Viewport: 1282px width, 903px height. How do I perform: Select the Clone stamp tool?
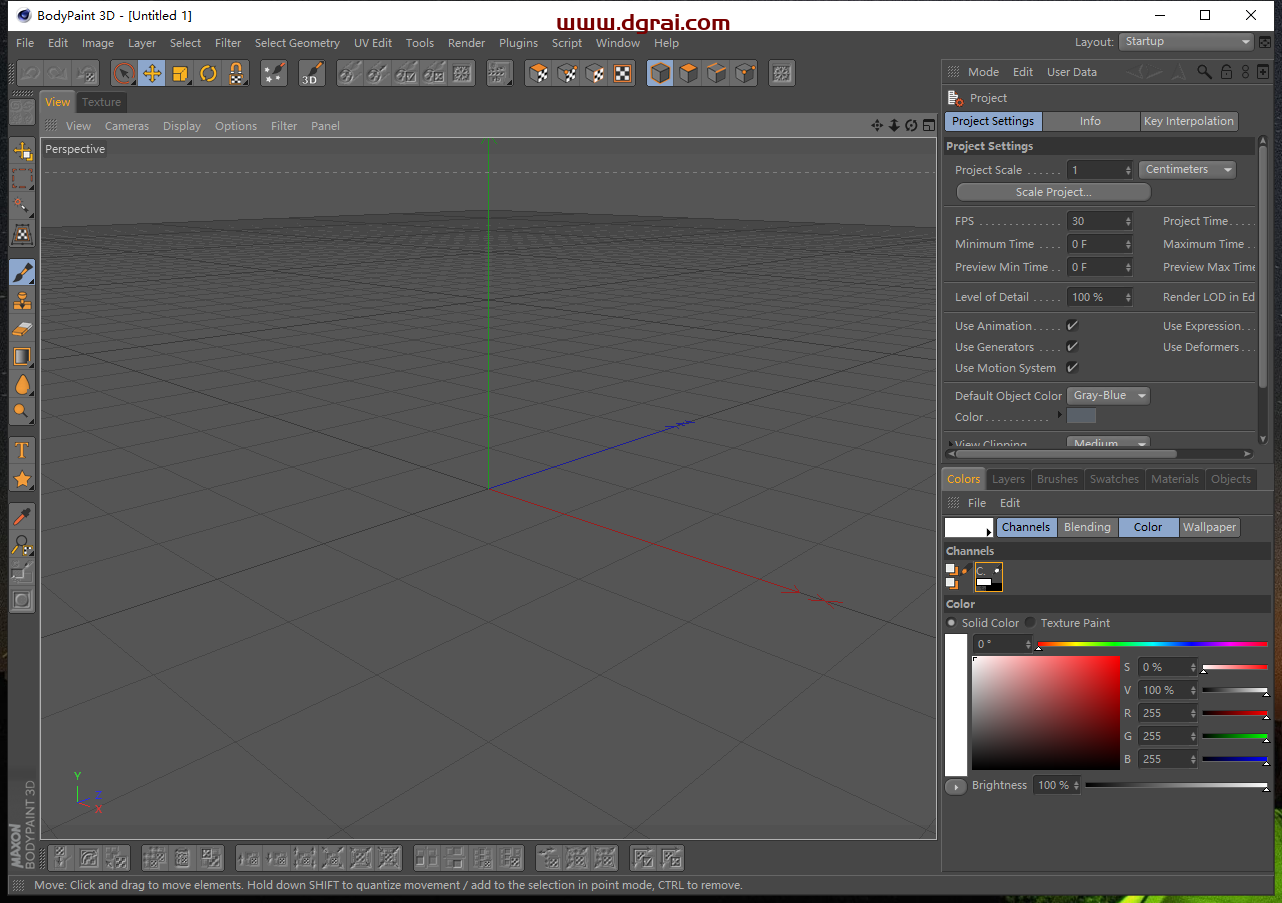(22, 300)
